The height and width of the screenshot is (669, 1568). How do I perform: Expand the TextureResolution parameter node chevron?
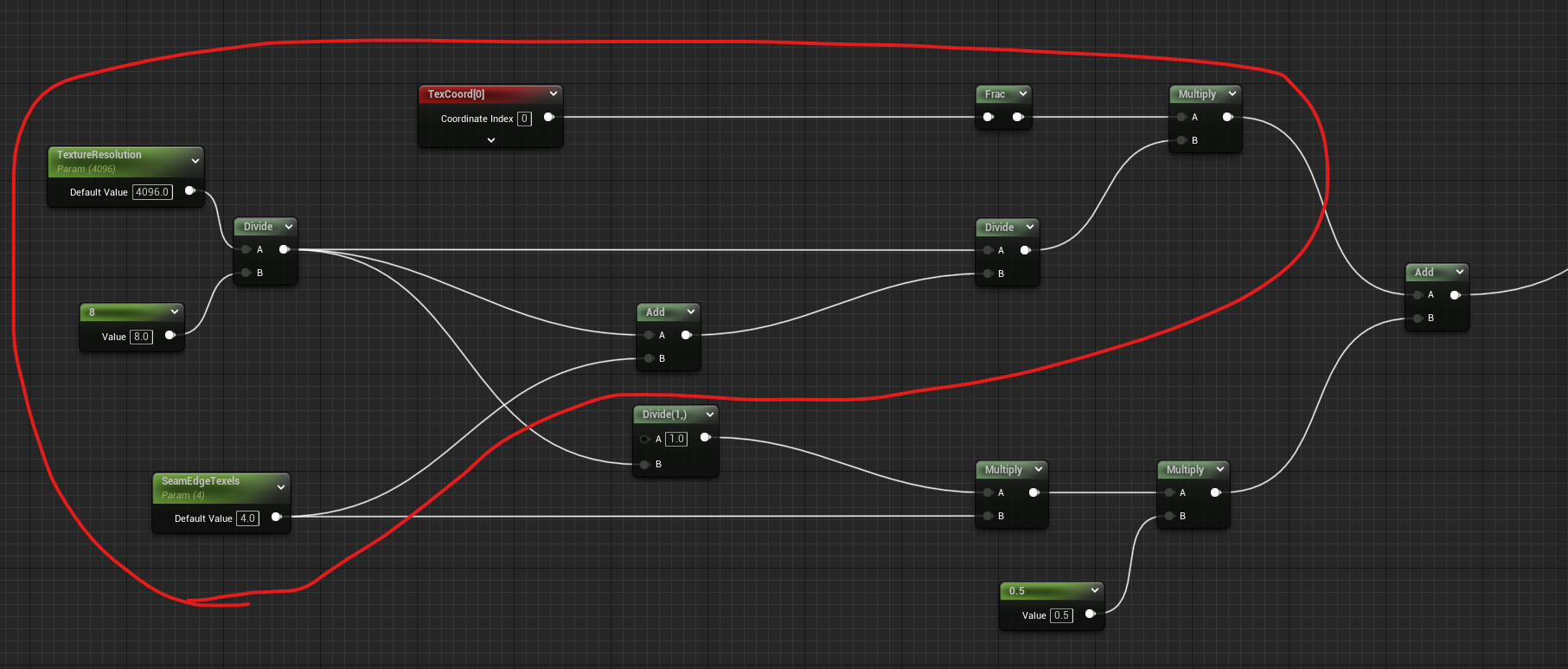[x=195, y=161]
